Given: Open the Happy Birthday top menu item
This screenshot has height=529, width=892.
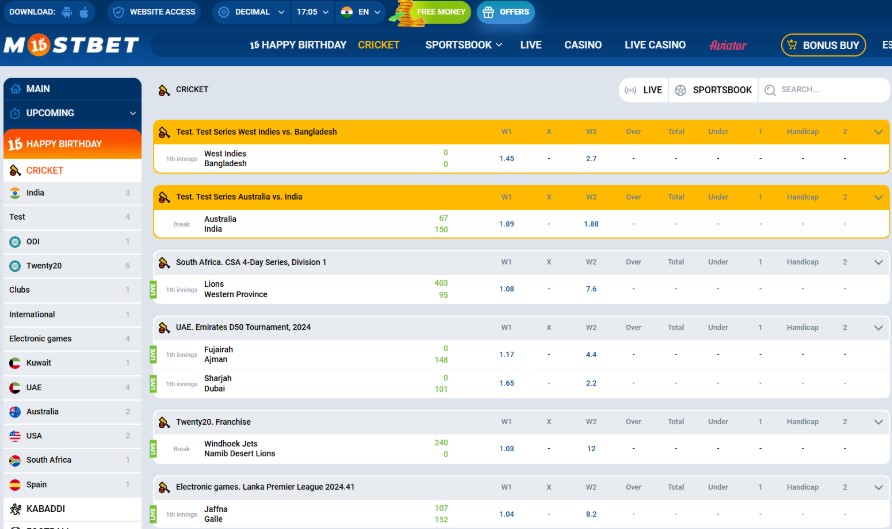Looking at the screenshot, I should tap(298, 45).
